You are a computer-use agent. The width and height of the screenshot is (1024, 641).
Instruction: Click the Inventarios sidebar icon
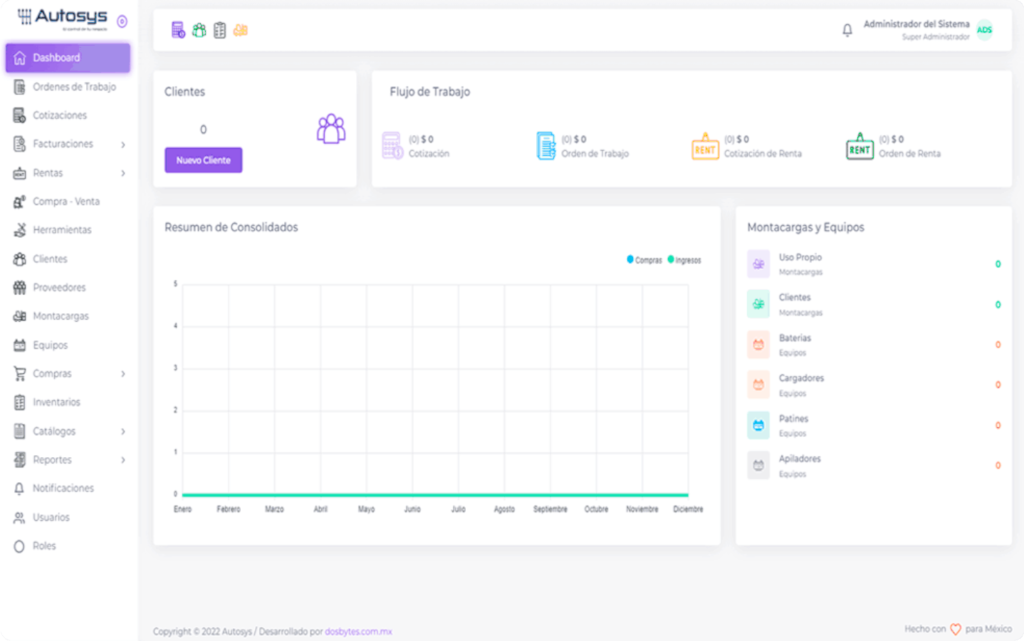click(20, 402)
